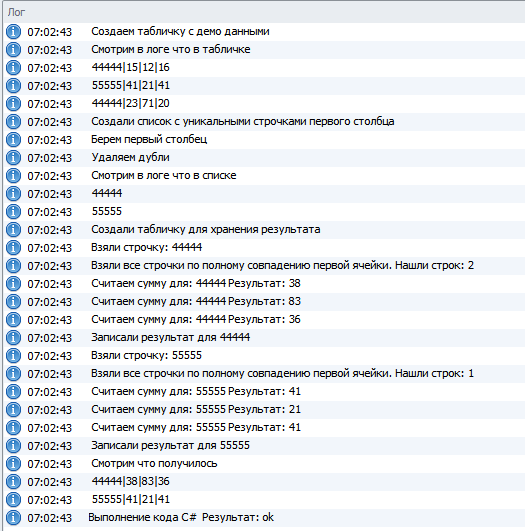This screenshot has width=525, height=531.
Task: Select row "Записали результат для 55555"
Action: (264, 446)
